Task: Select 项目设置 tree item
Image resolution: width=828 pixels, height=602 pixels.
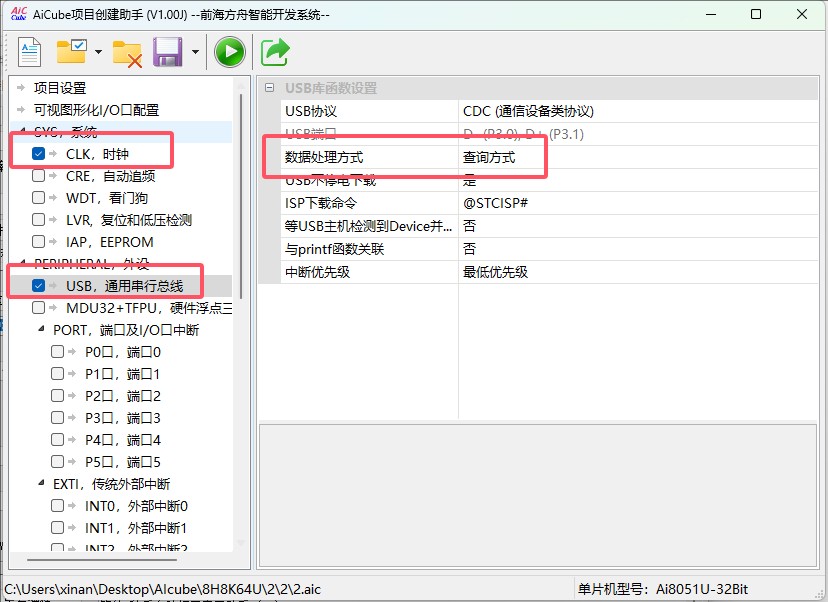Action: point(60,88)
